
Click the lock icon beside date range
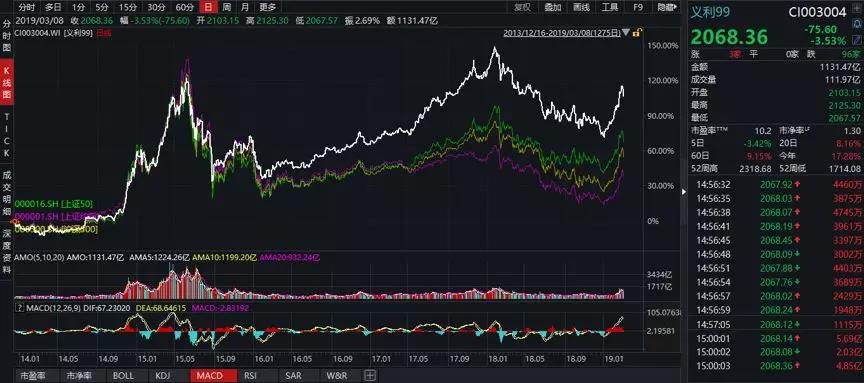(x=636, y=33)
